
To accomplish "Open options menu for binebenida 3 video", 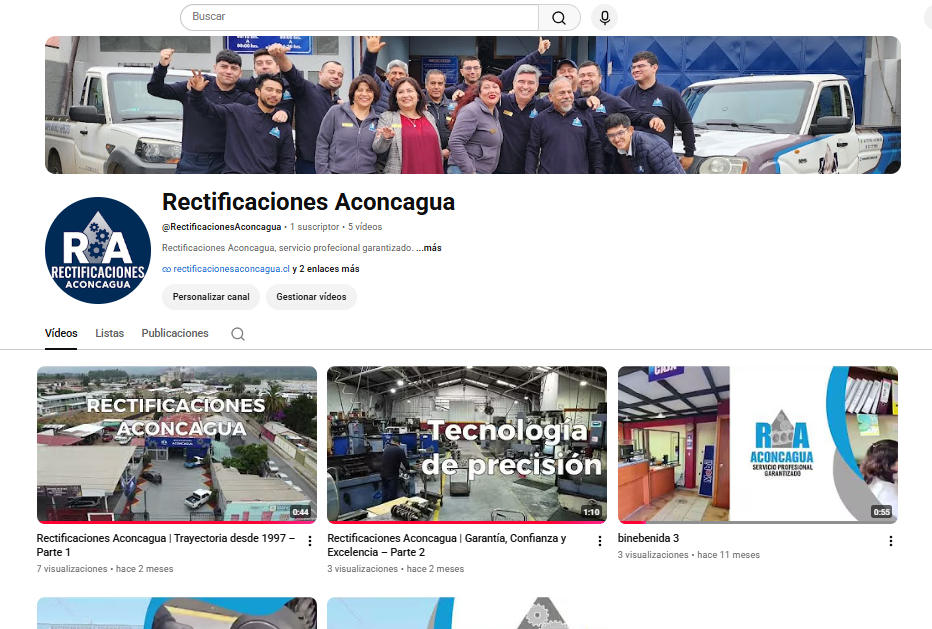I will [890, 541].
